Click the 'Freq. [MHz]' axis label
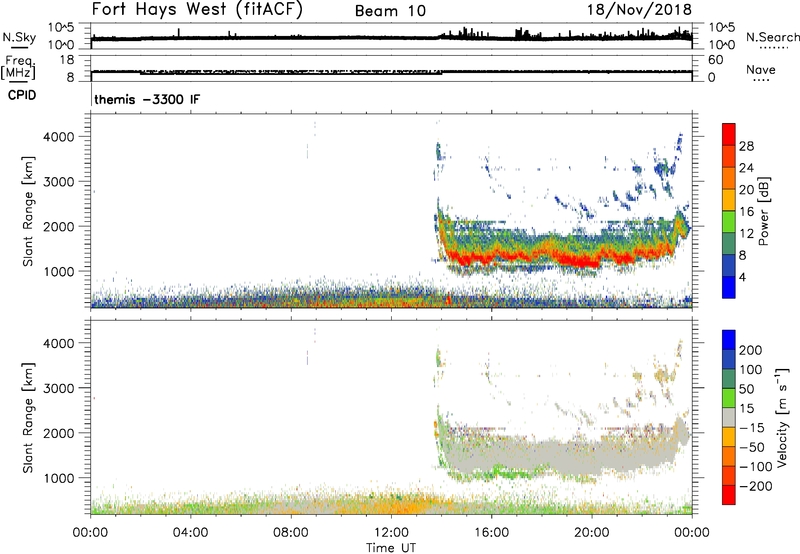 pos(18,67)
